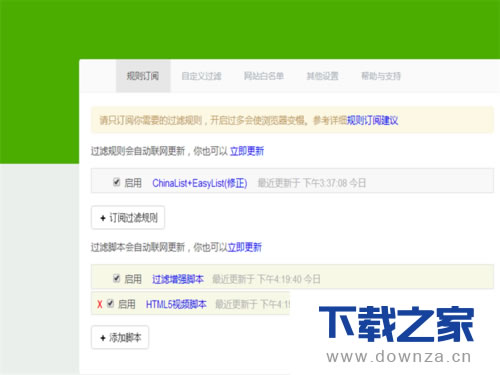This screenshot has width=500, height=375.
Task: Select the text 最近更新于 下午3:37:08 今日
Action: 312,183
